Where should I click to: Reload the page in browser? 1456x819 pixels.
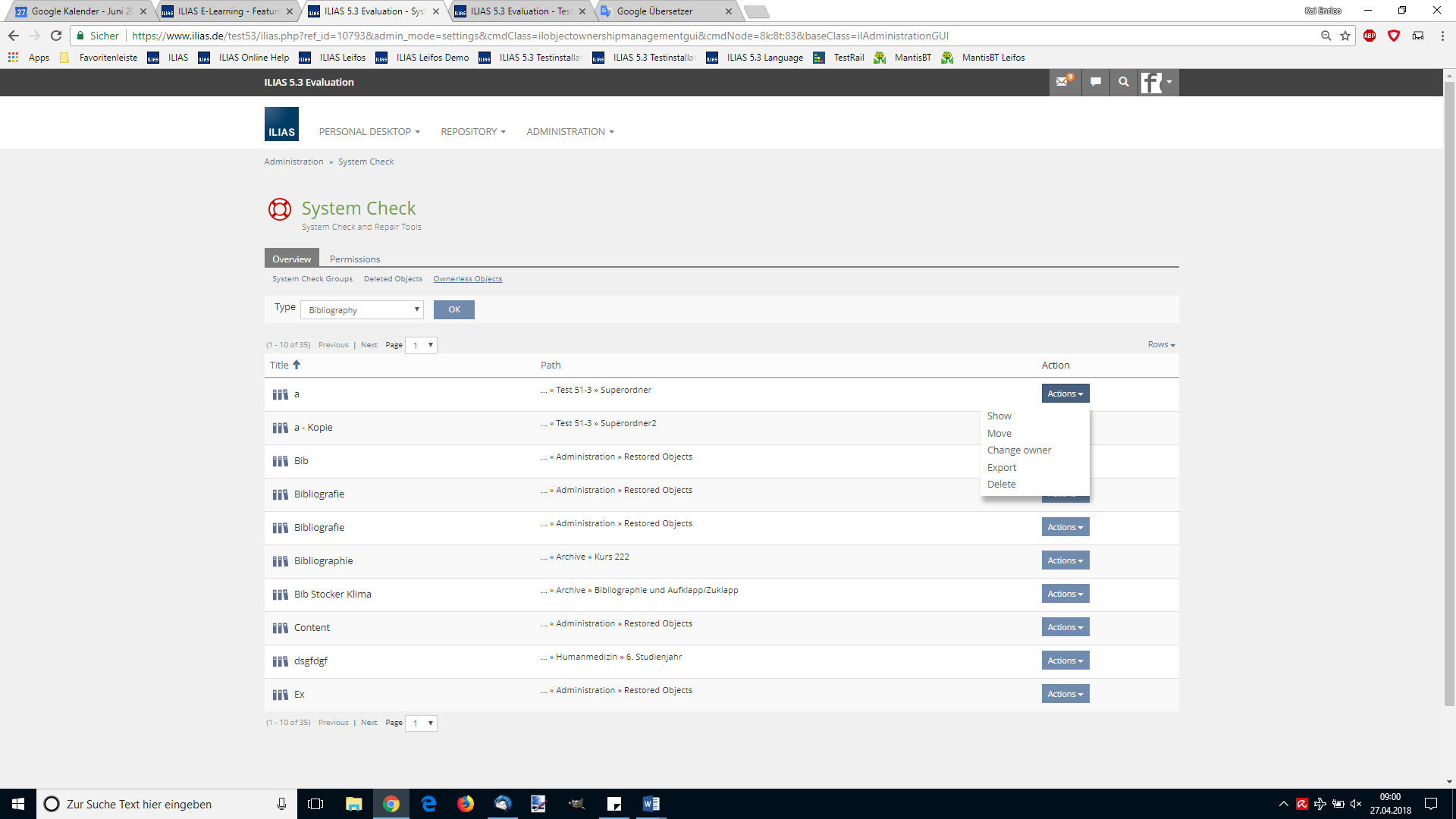pyautogui.click(x=56, y=36)
